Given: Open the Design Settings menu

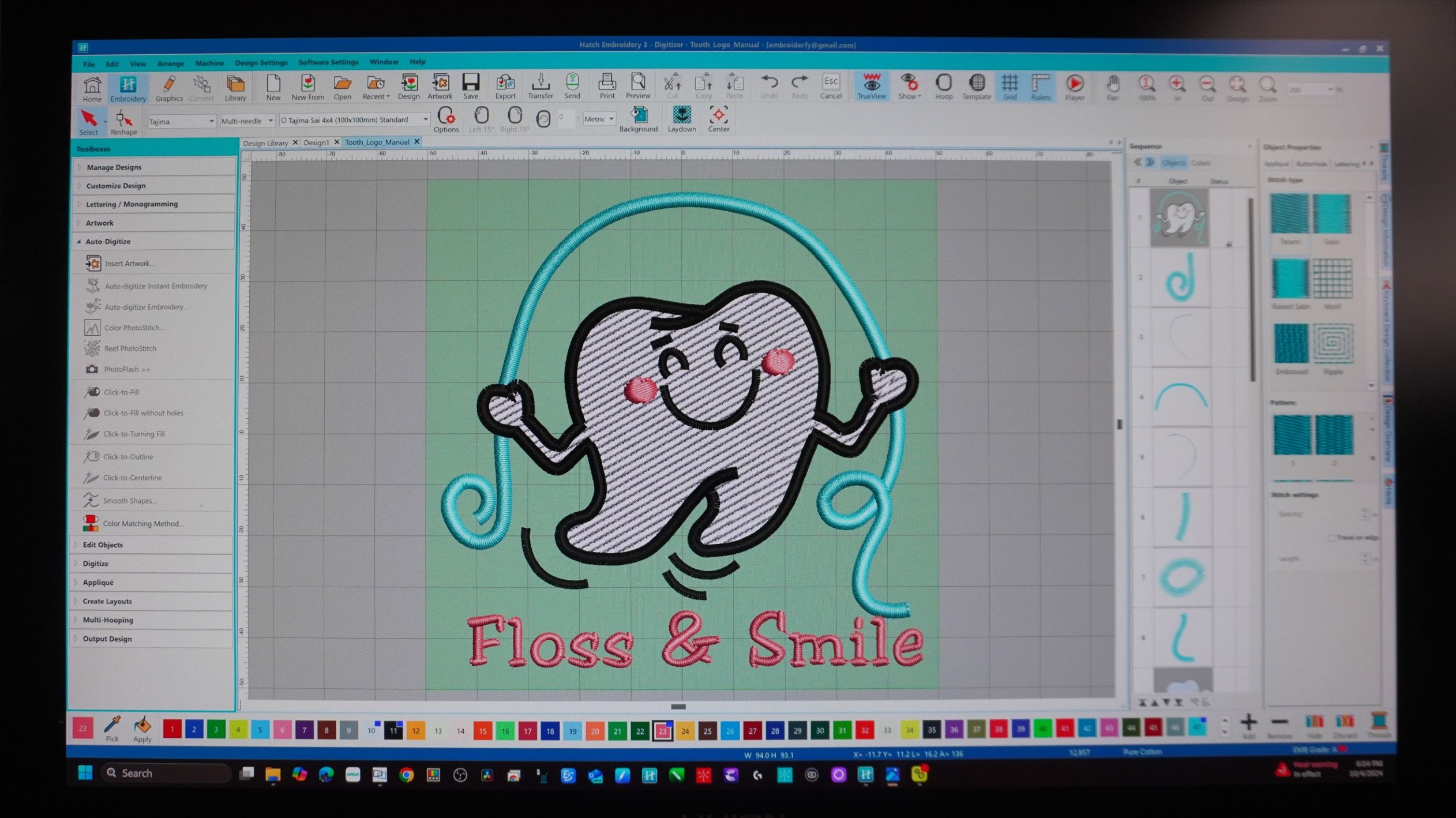Looking at the screenshot, I should (x=261, y=62).
